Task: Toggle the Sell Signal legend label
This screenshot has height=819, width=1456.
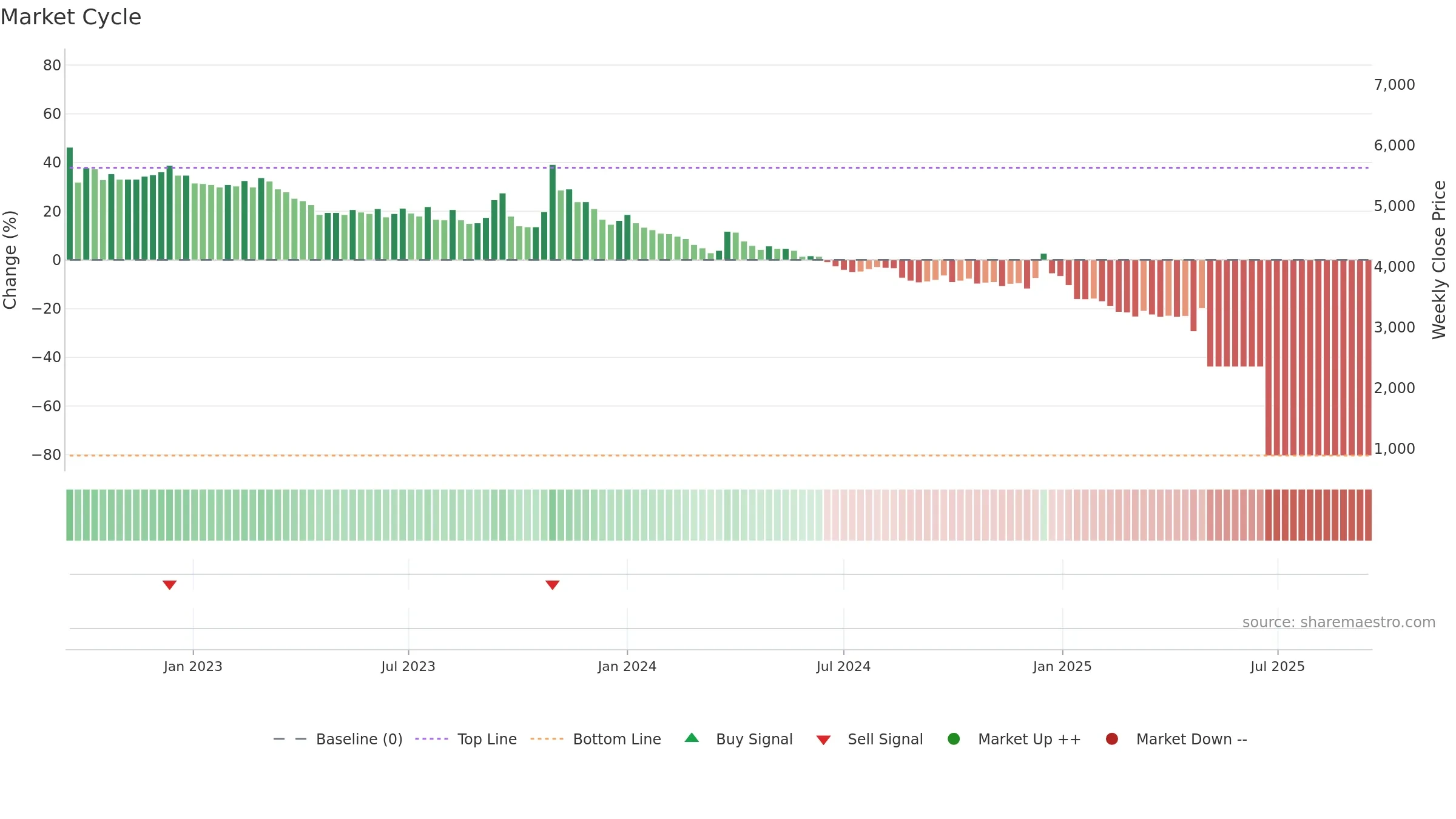Action: point(885,739)
